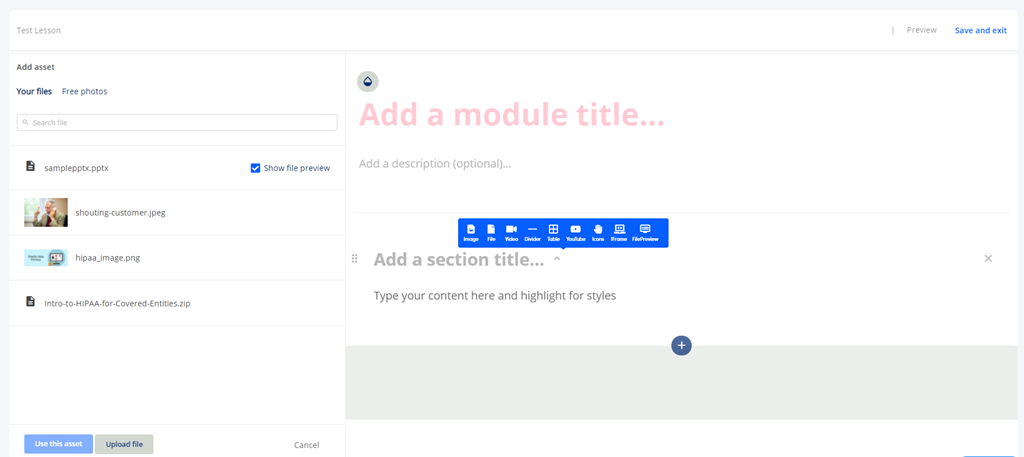The width and height of the screenshot is (1024, 457).
Task: Insert a Table into the section
Action: click(x=553, y=233)
